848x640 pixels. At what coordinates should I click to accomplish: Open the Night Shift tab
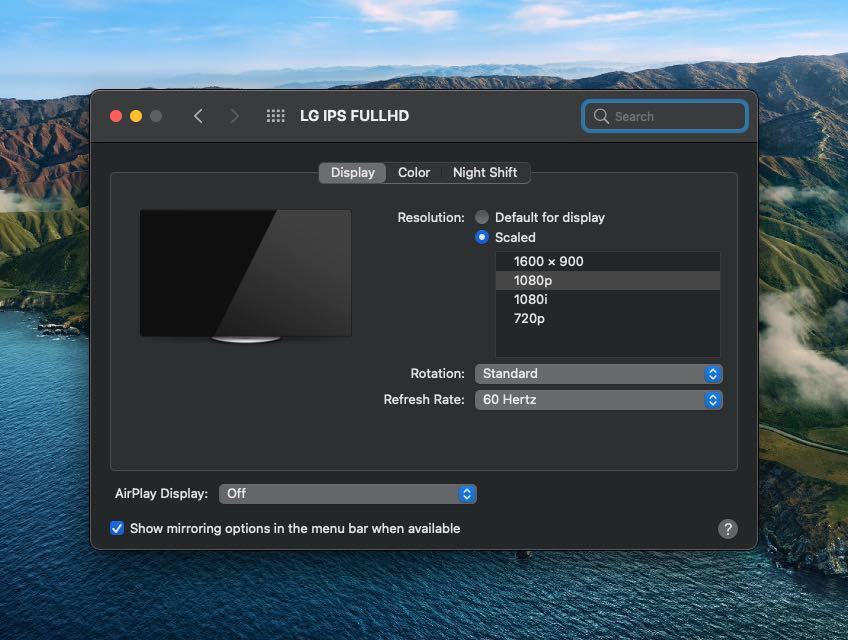coord(485,173)
